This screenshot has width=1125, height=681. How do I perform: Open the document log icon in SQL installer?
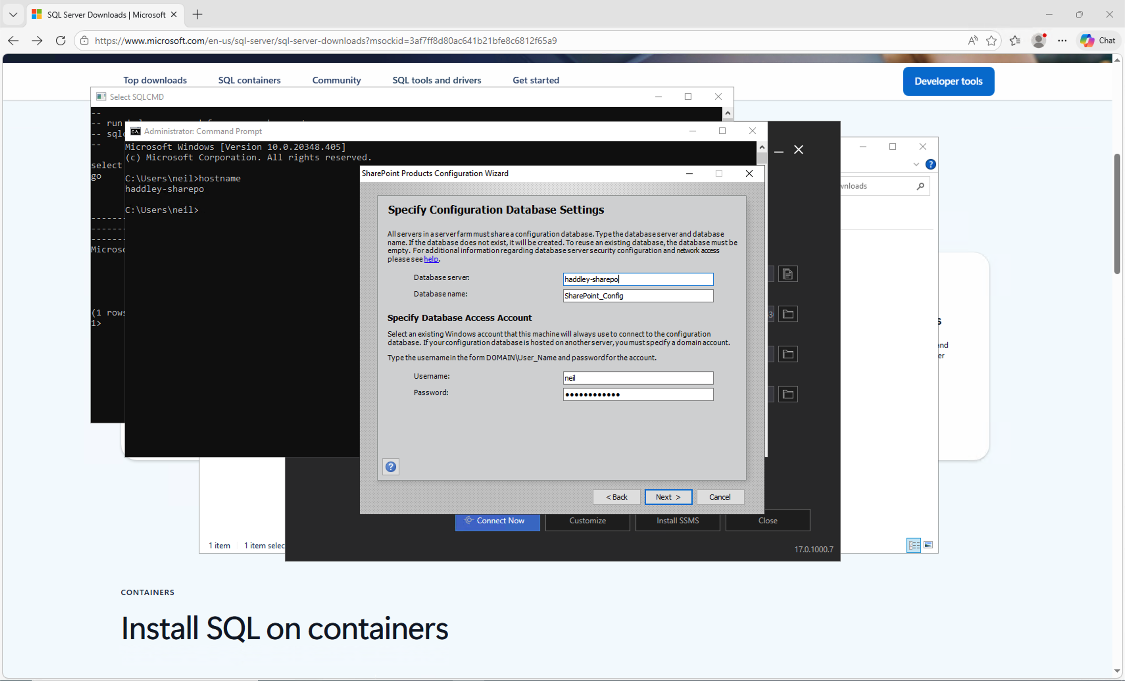[x=788, y=273]
